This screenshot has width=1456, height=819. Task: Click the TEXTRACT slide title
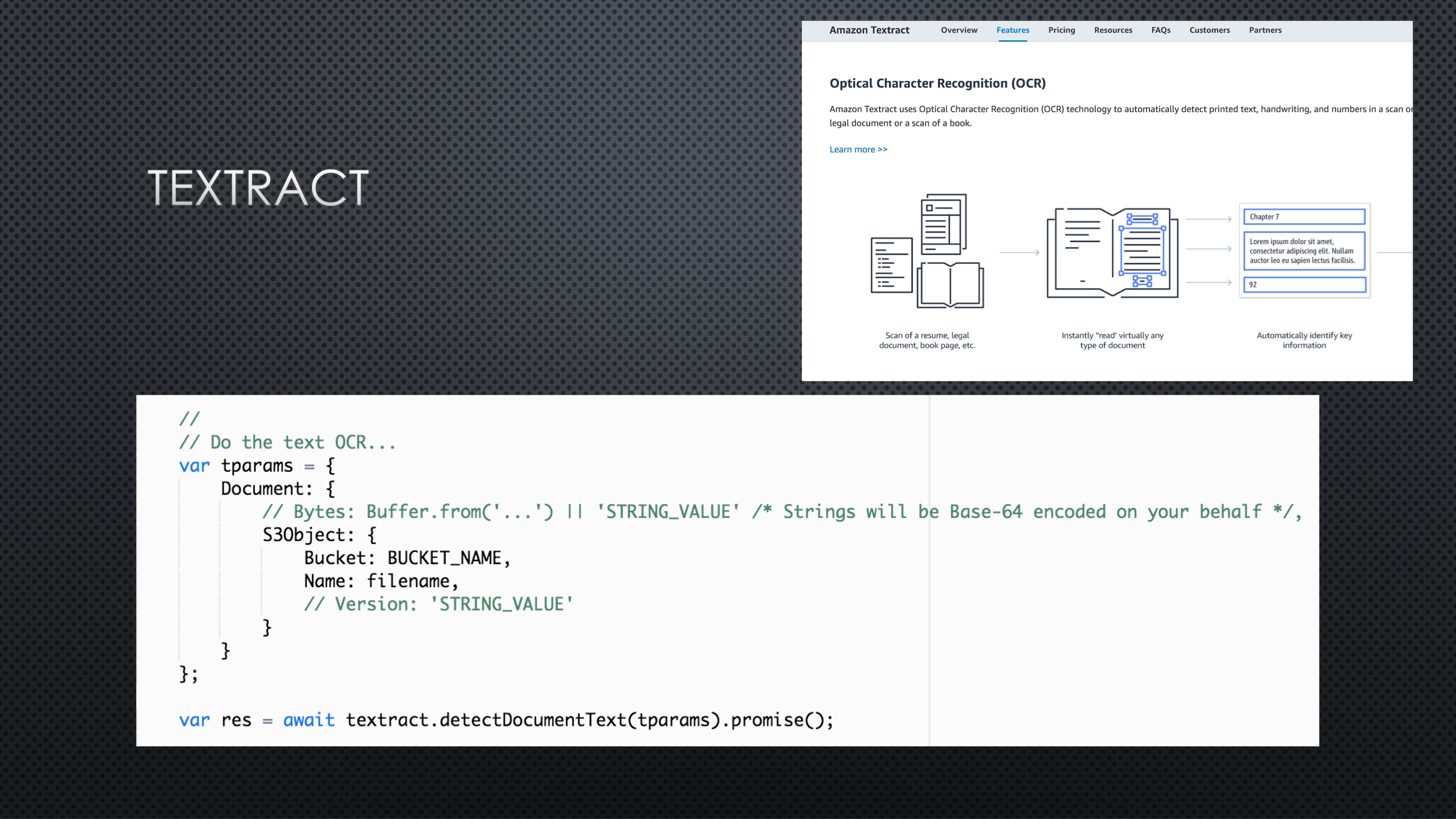click(258, 188)
